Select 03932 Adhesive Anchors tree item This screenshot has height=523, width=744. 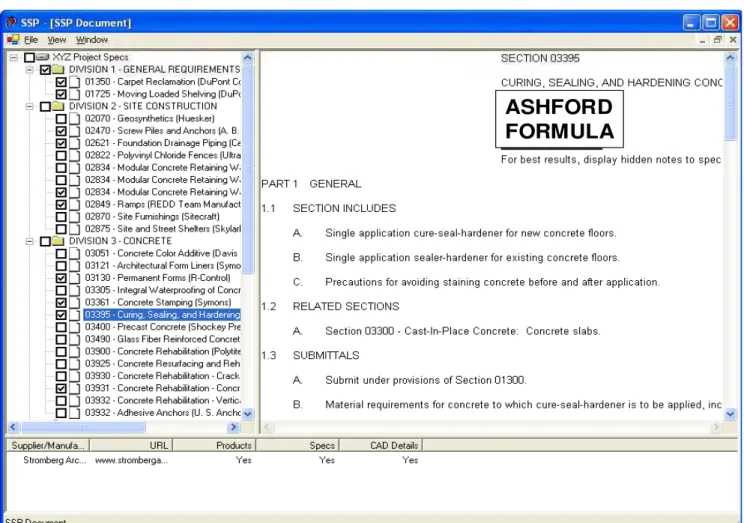coord(162,413)
